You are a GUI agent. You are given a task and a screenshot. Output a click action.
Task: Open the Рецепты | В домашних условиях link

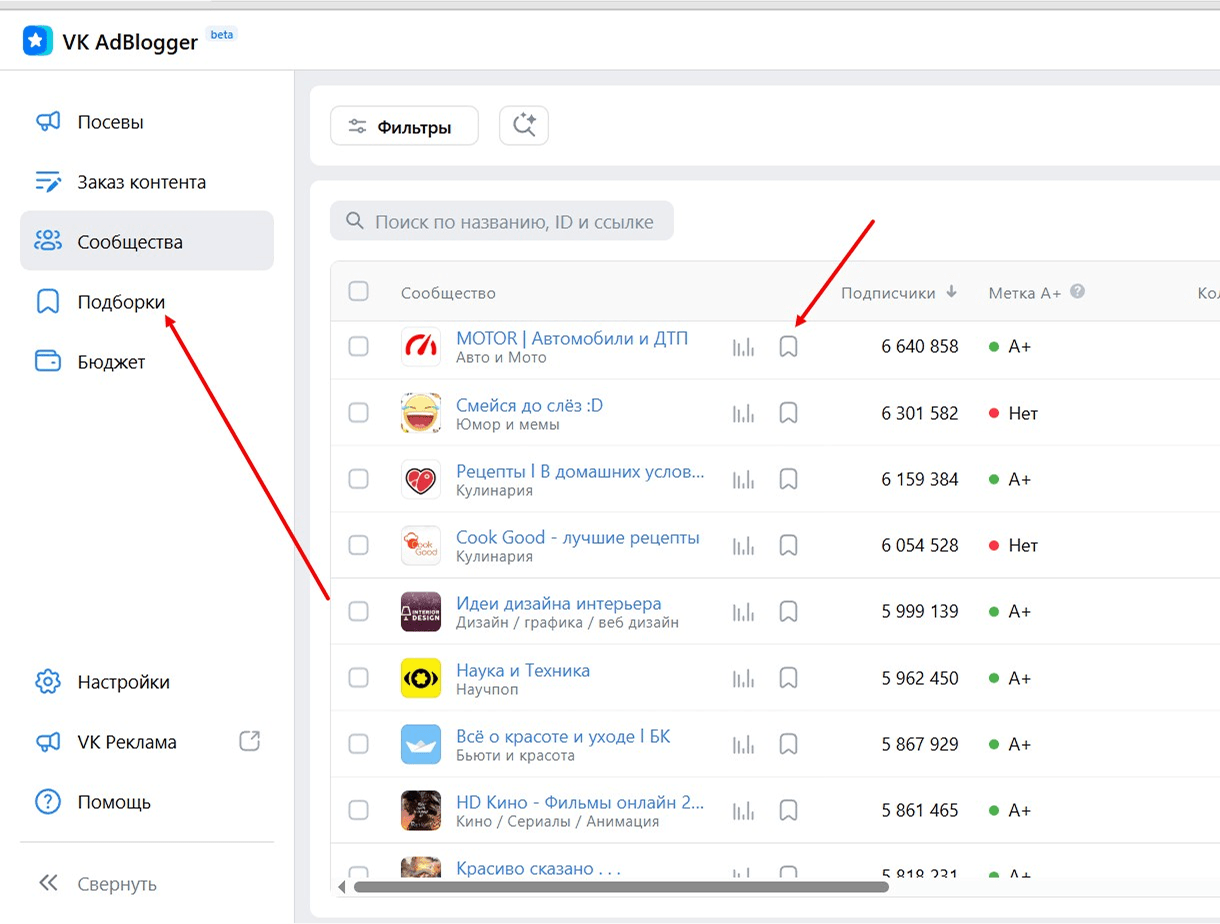point(580,471)
